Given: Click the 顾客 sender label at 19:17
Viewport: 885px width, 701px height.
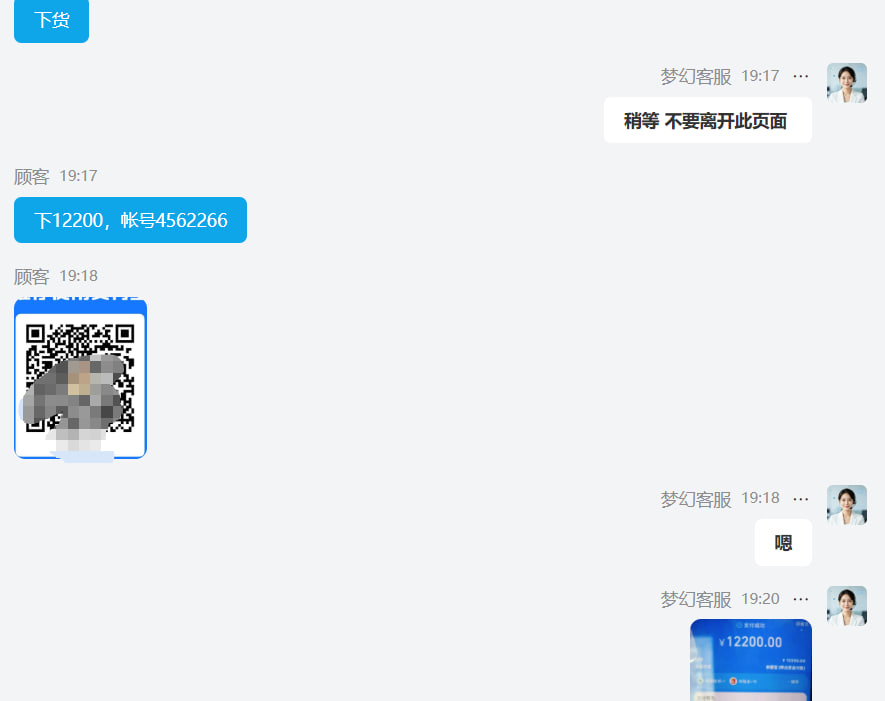Looking at the screenshot, I should tap(32, 177).
